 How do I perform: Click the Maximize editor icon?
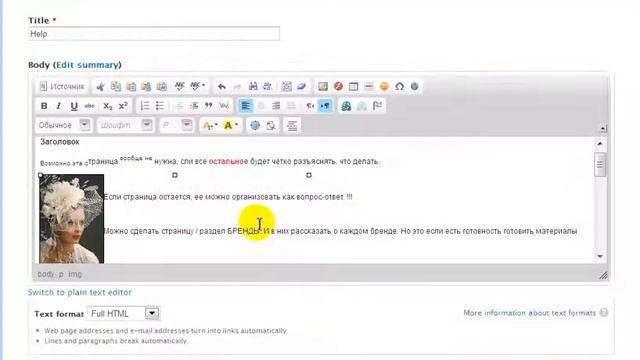coord(255,125)
